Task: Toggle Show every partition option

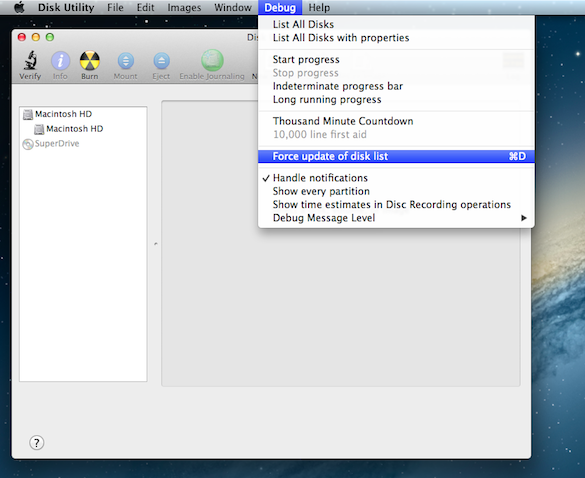Action: (396, 191)
